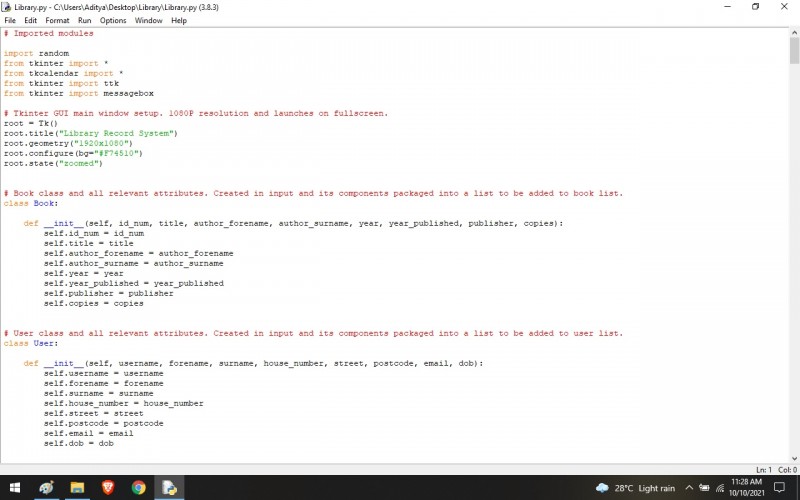800x500 pixels.
Task: Click the 'from tkinter import messagebox' line
Action: point(79,93)
